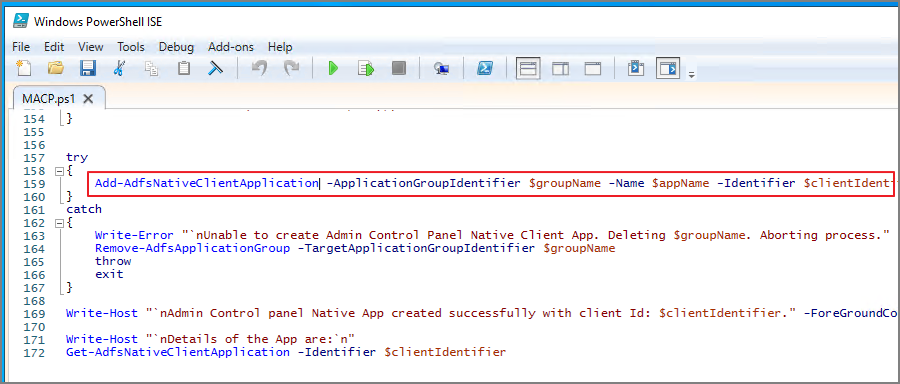Image resolution: width=900 pixels, height=384 pixels.
Task: Click the catch keyword on line 161
Action: pos(84,210)
